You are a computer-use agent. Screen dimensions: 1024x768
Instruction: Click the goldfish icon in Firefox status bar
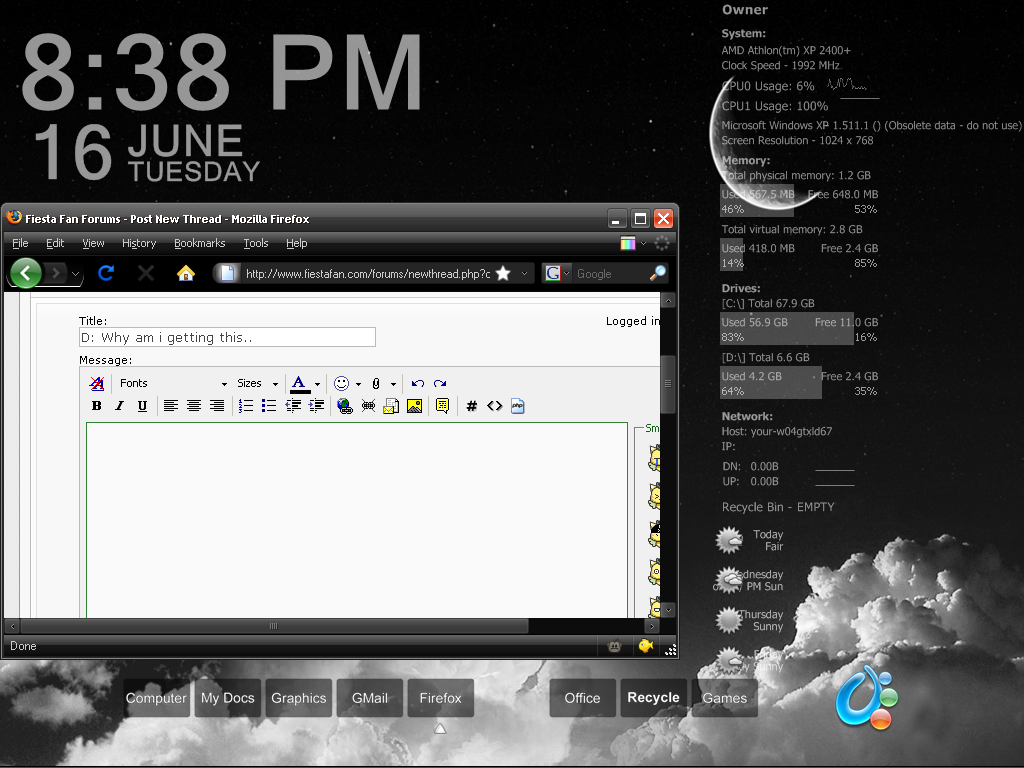(x=646, y=646)
